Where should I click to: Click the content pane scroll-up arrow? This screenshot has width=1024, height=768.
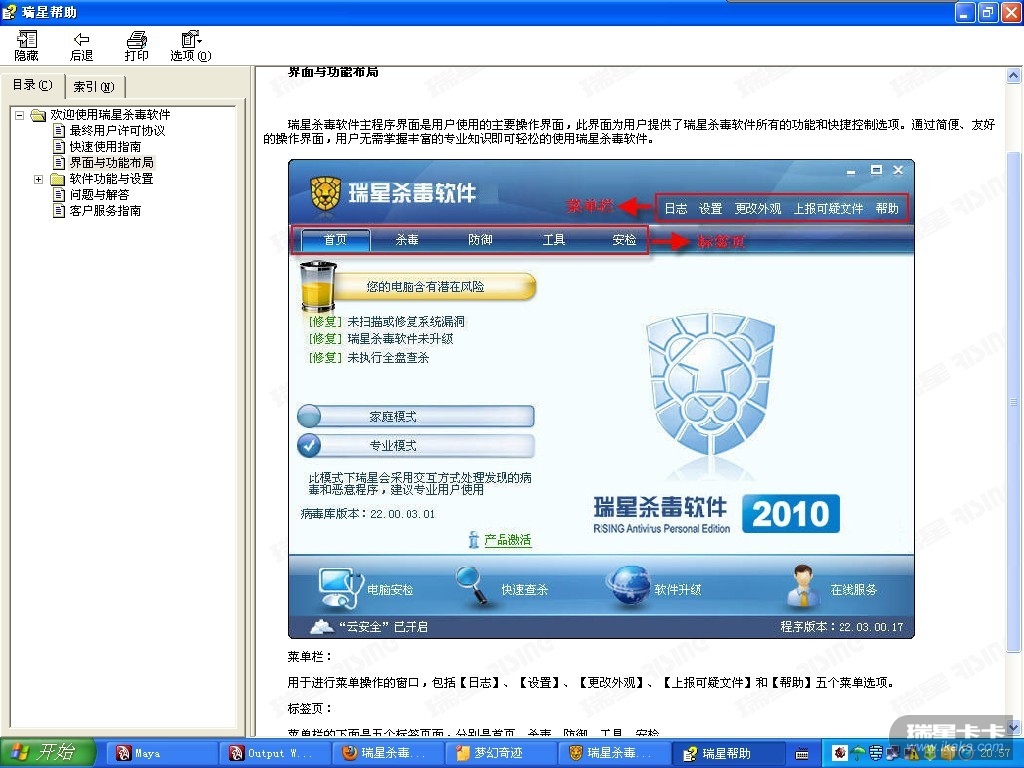(1014, 76)
